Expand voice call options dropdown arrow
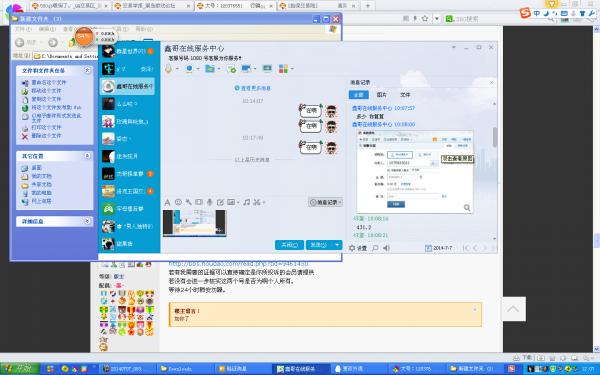Screen dimensions: 600x375 click(177, 69)
